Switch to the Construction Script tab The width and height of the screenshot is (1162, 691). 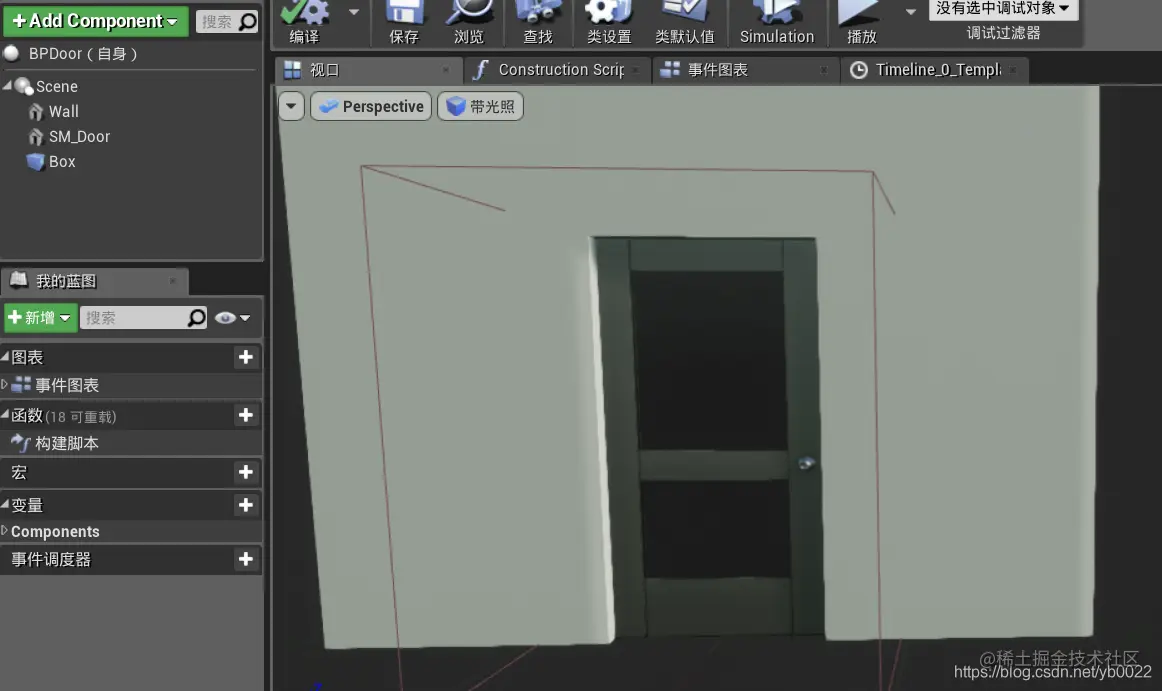[559, 70]
